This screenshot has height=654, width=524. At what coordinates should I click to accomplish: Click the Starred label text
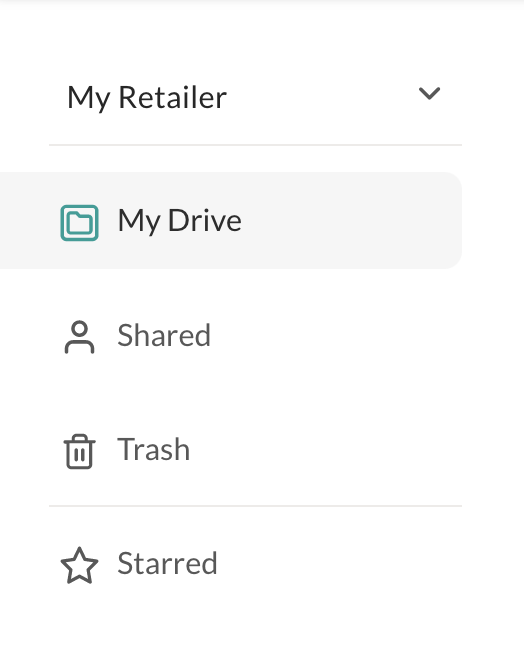(167, 563)
